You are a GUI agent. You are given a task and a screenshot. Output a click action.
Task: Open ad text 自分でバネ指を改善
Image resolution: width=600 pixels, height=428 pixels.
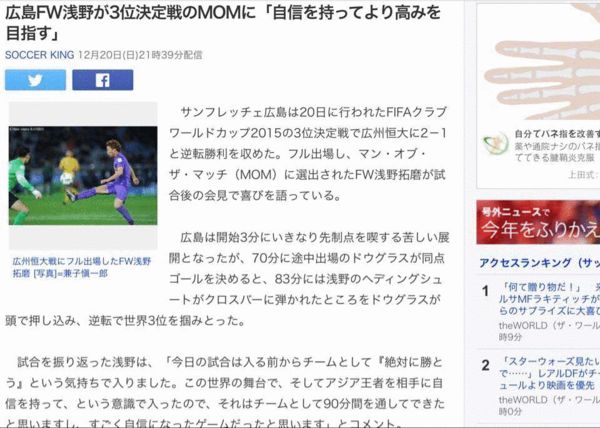(x=557, y=133)
